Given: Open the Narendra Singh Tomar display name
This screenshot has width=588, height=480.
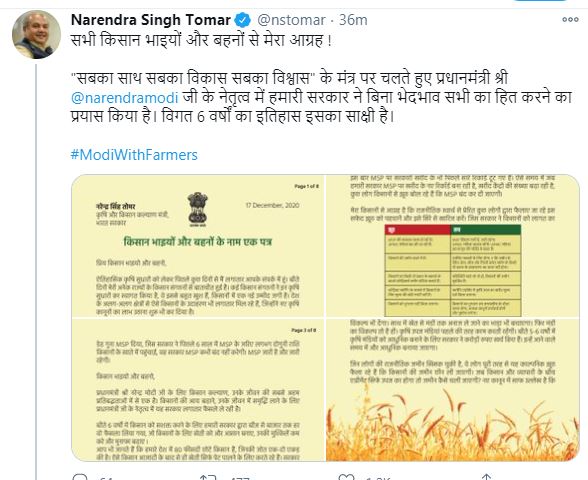Looking at the screenshot, I should 151,20.
